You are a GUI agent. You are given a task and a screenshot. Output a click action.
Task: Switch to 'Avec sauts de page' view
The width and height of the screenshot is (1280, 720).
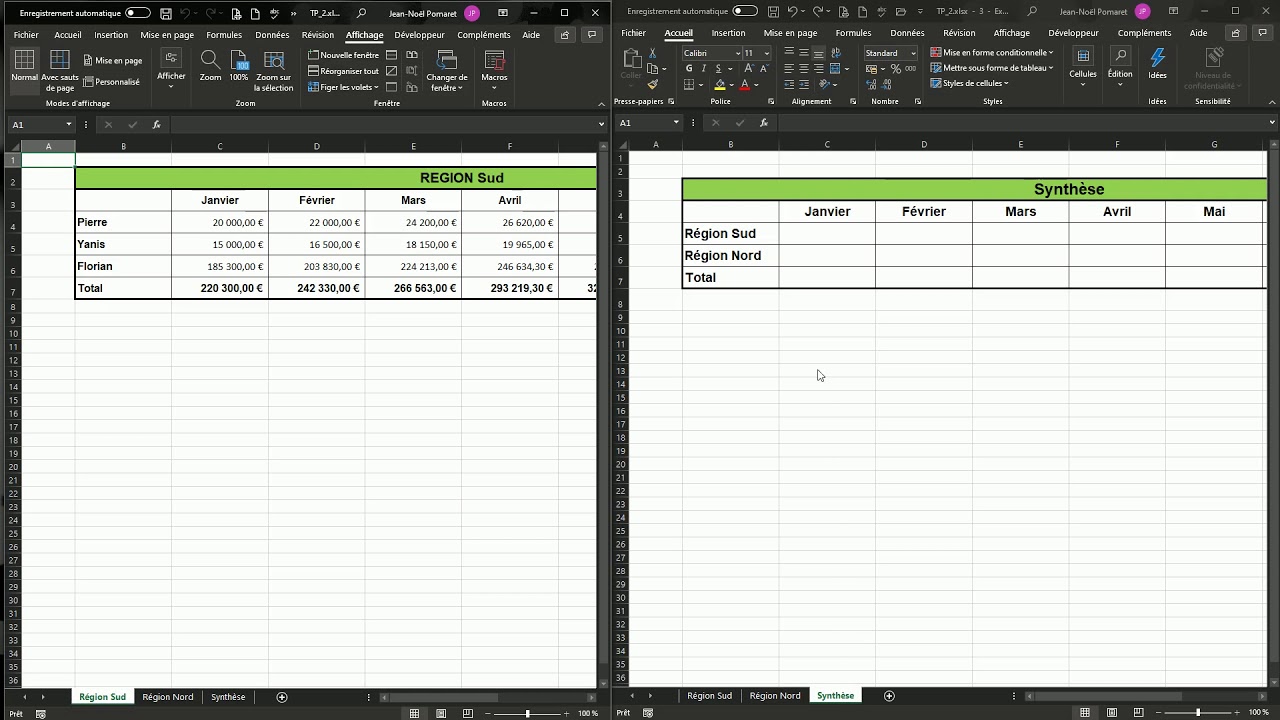(60, 70)
